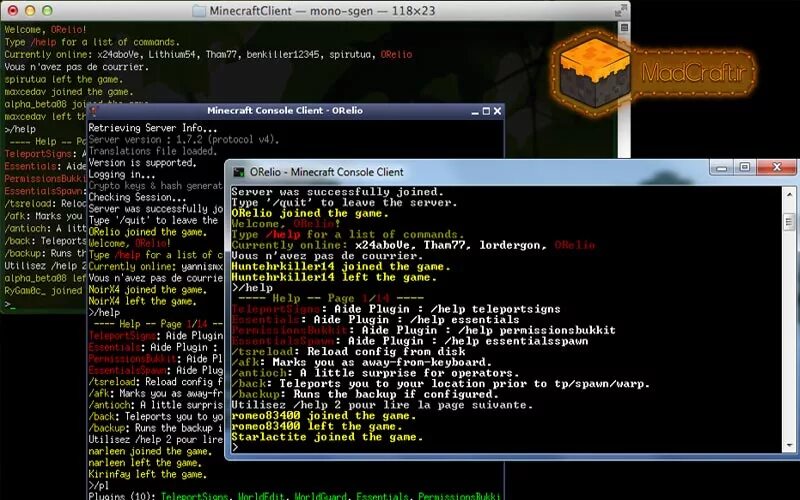This screenshot has height=500, width=800.
Task: Close the Linux Minecraft Console Client window
Action: pos(497,111)
